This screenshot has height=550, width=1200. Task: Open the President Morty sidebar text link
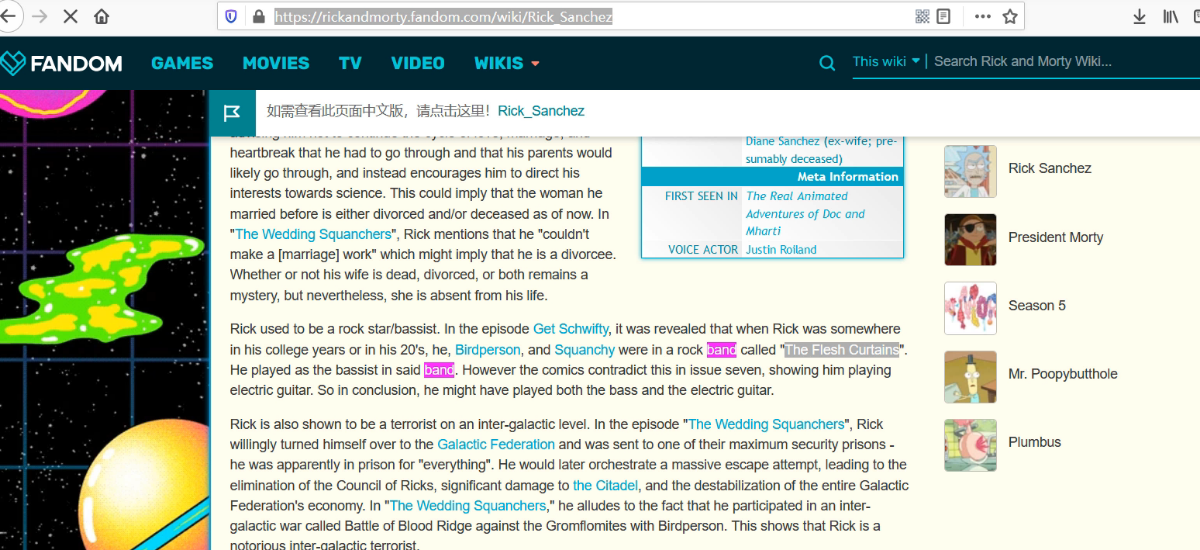tap(1056, 237)
